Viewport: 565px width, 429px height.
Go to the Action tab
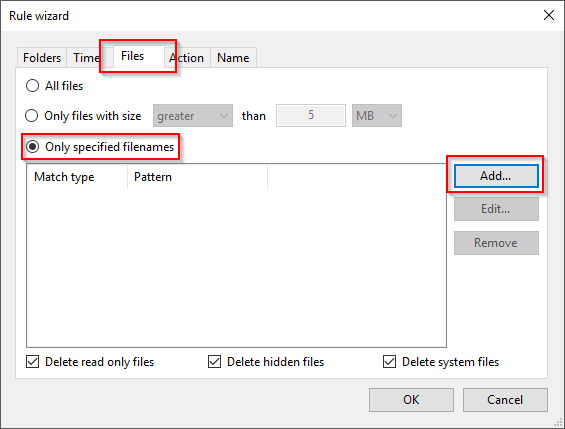pyautogui.click(x=187, y=58)
